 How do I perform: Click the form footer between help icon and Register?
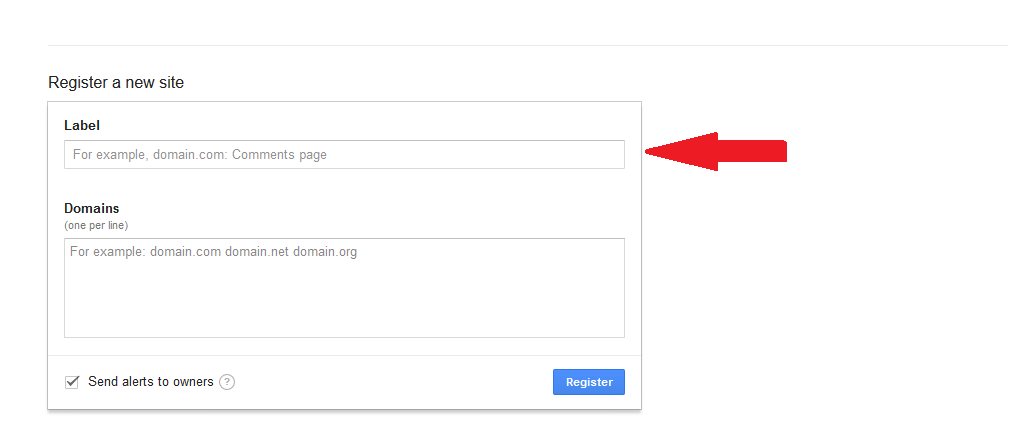tap(390, 382)
